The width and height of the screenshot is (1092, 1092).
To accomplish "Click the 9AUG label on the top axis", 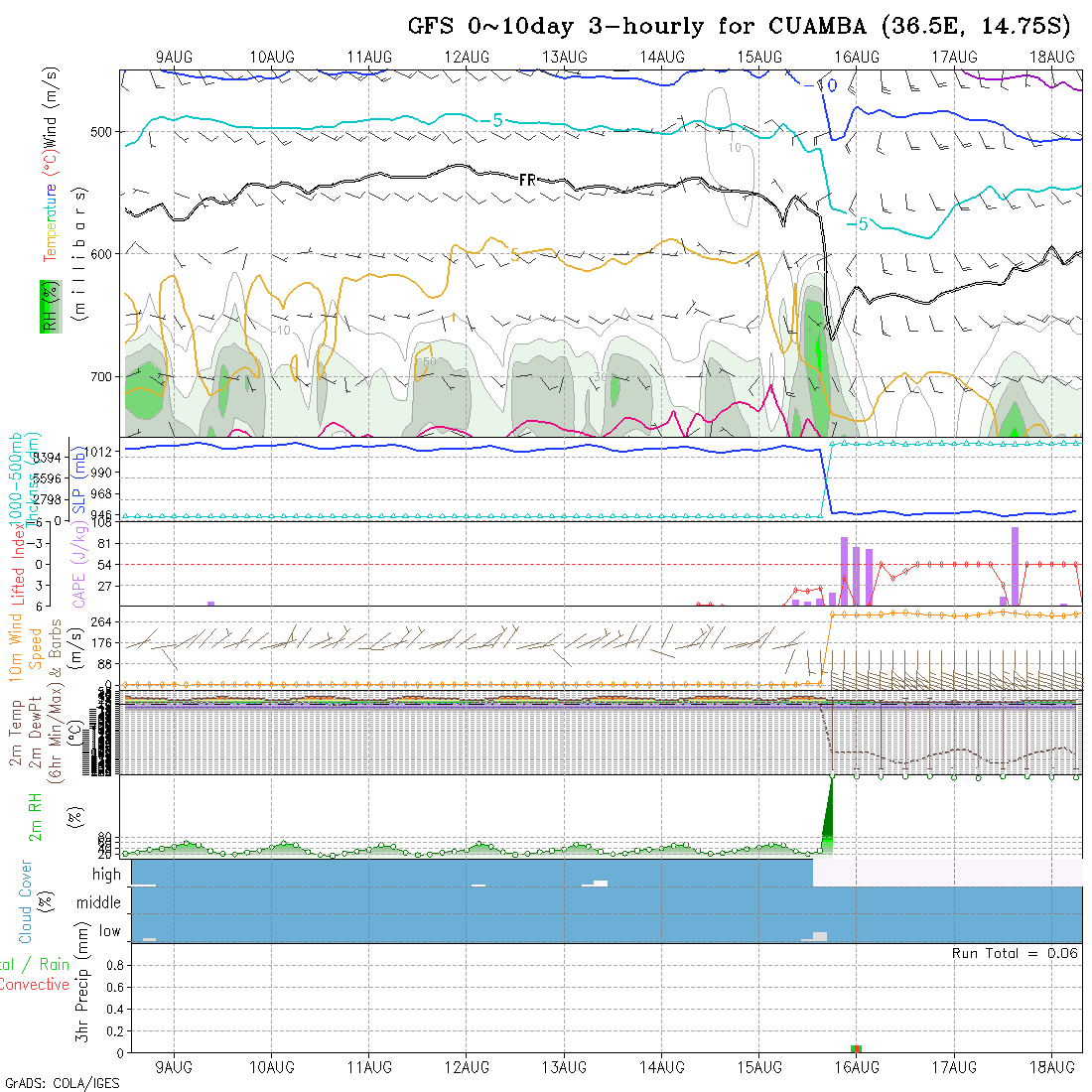I will pos(174,58).
